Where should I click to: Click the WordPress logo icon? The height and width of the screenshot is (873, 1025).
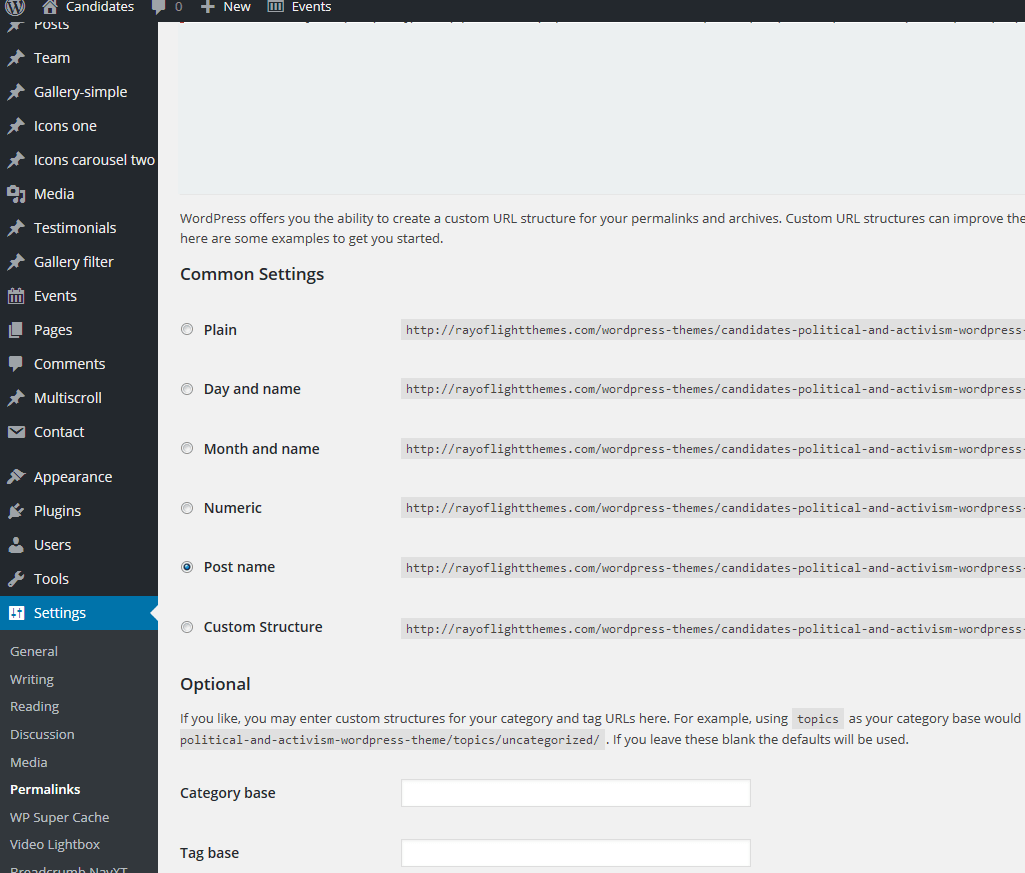(x=15, y=7)
